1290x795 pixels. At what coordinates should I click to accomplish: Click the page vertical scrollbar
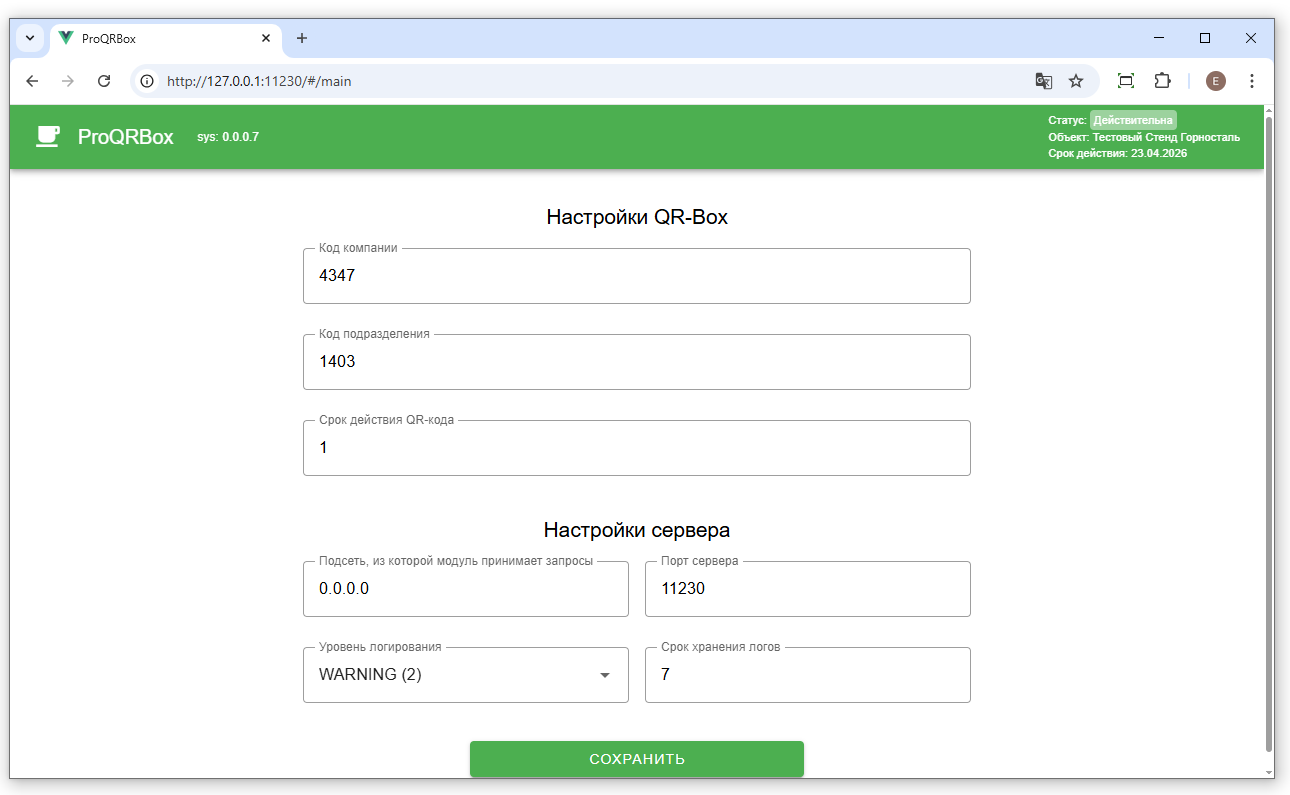[1269, 434]
